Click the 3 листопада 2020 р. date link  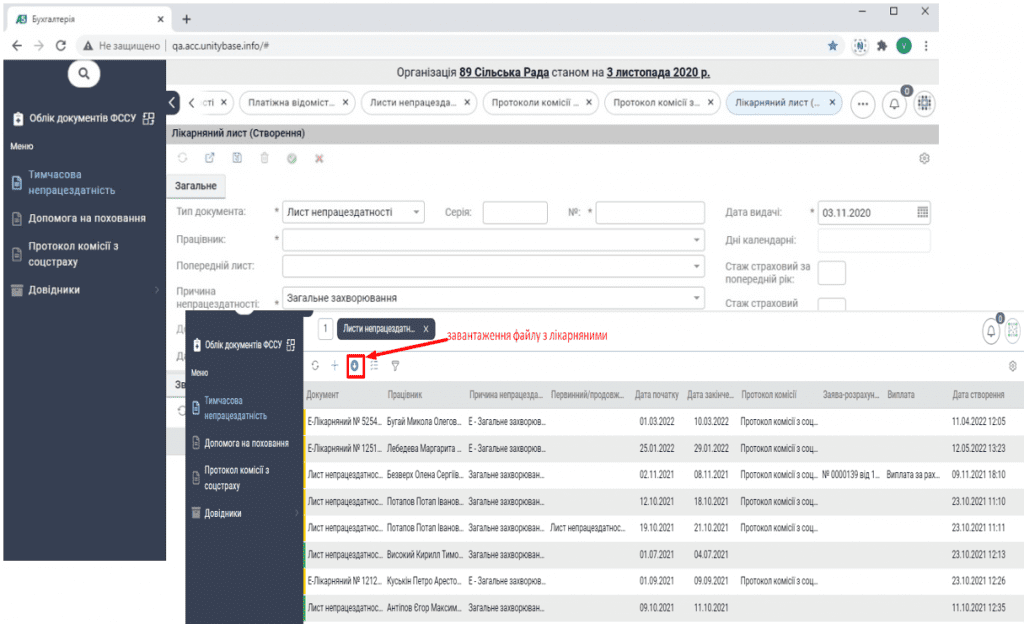[x=658, y=73]
